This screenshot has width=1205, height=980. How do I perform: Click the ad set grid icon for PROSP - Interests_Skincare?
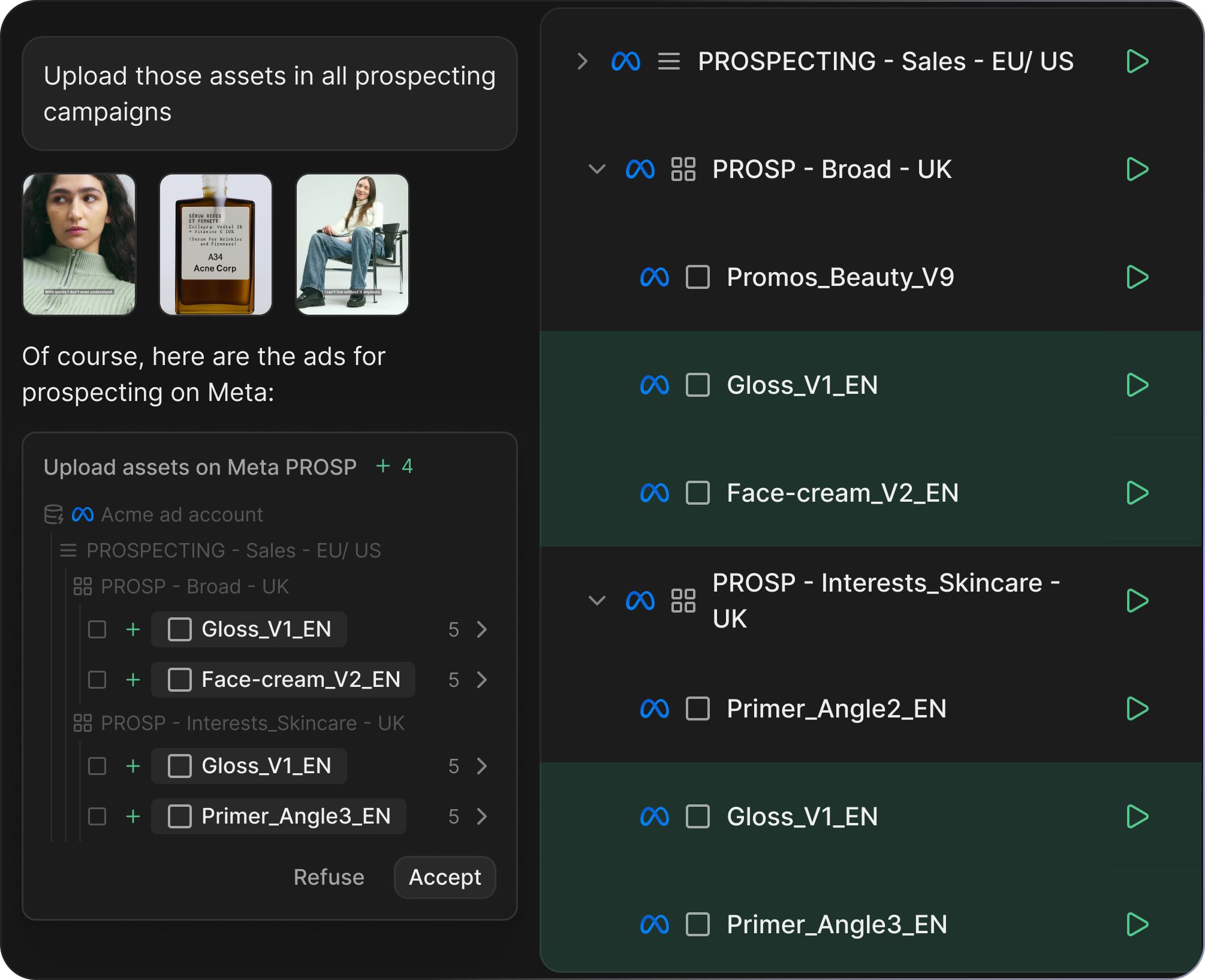pos(683,601)
